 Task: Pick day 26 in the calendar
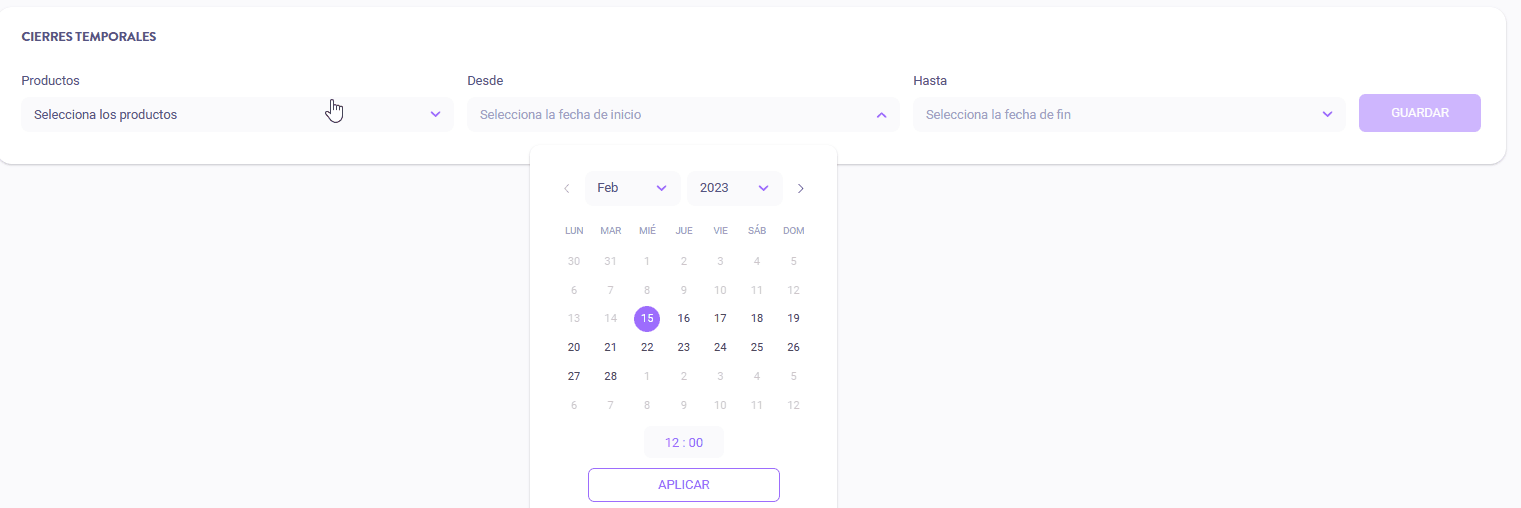[x=793, y=348]
